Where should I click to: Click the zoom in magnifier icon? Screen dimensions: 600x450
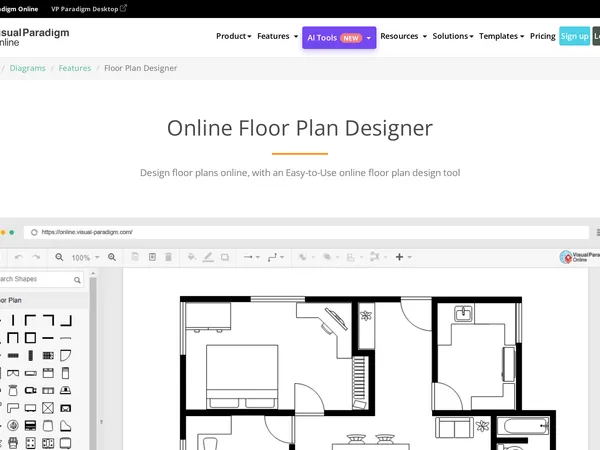pyautogui.click(x=112, y=257)
